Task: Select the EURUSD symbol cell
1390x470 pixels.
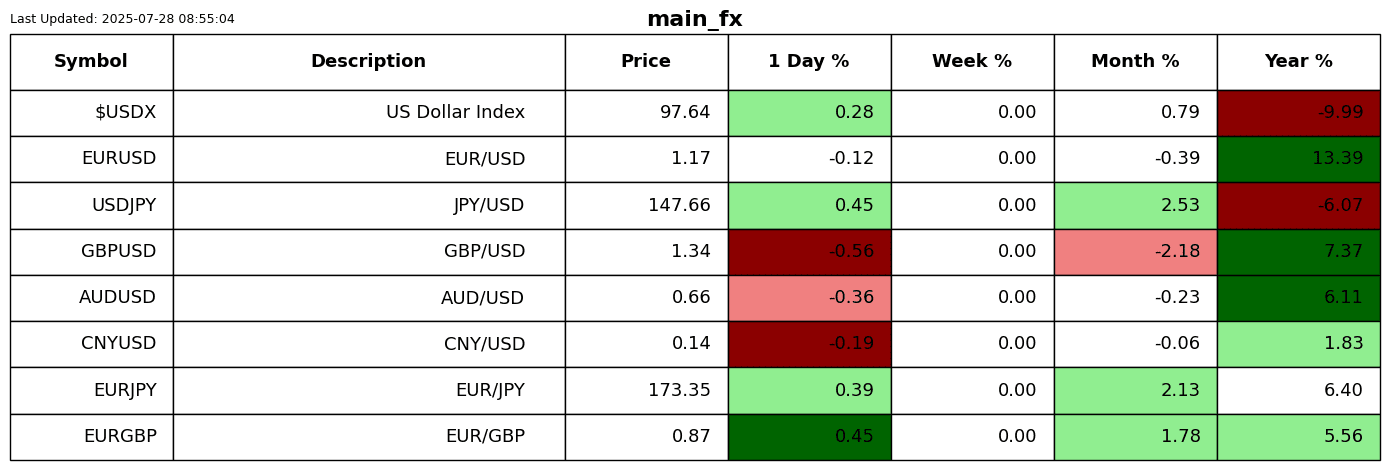Action: click(91, 159)
